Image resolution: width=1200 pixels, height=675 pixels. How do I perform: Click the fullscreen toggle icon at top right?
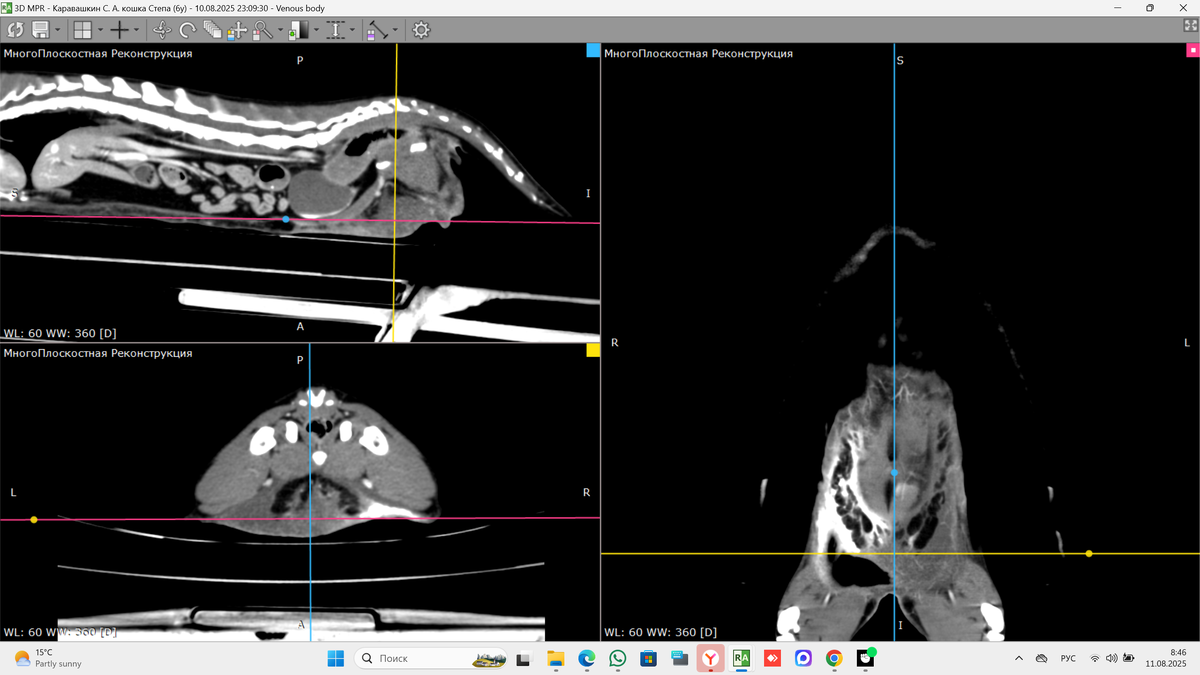tap(1191, 26)
